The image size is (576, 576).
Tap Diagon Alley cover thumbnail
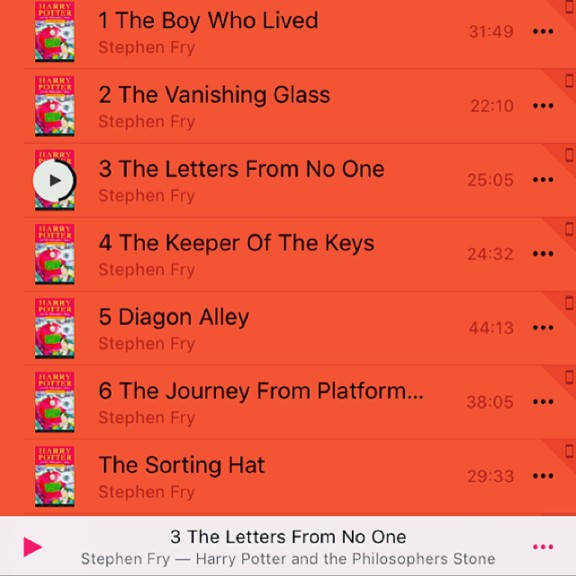click(x=55, y=328)
